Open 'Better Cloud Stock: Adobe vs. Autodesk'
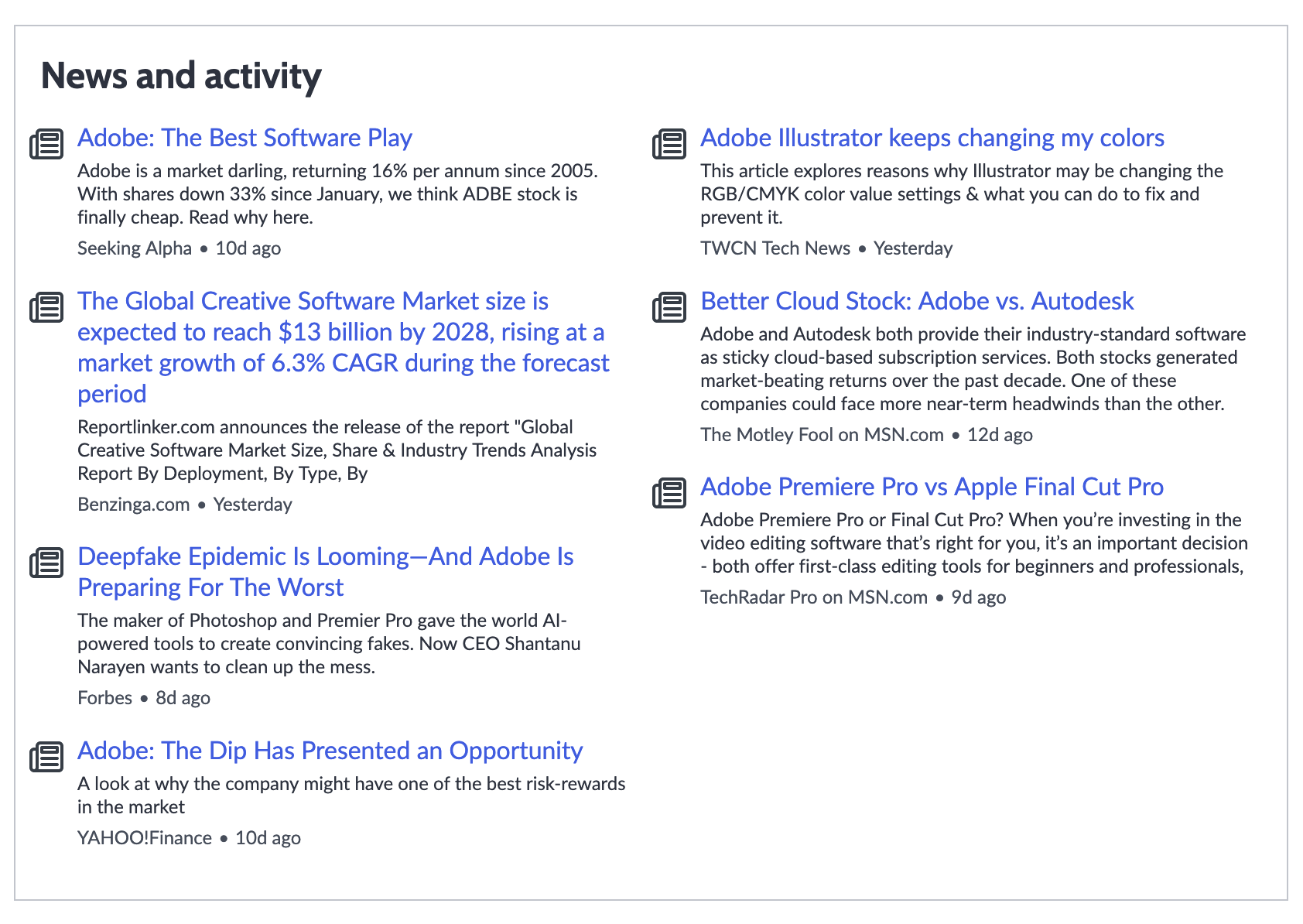 click(x=917, y=301)
